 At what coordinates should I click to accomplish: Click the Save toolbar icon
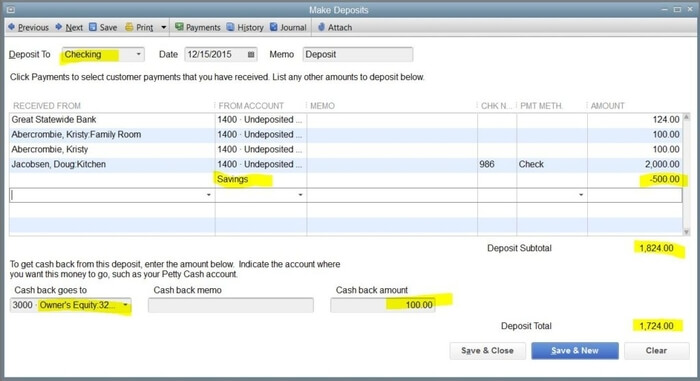pyautogui.click(x=93, y=27)
